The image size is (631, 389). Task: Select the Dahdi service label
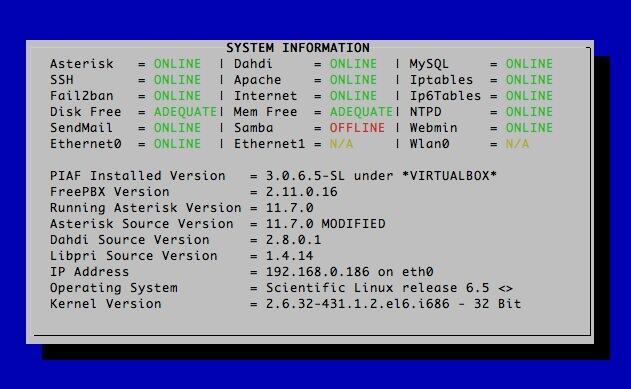(253, 64)
